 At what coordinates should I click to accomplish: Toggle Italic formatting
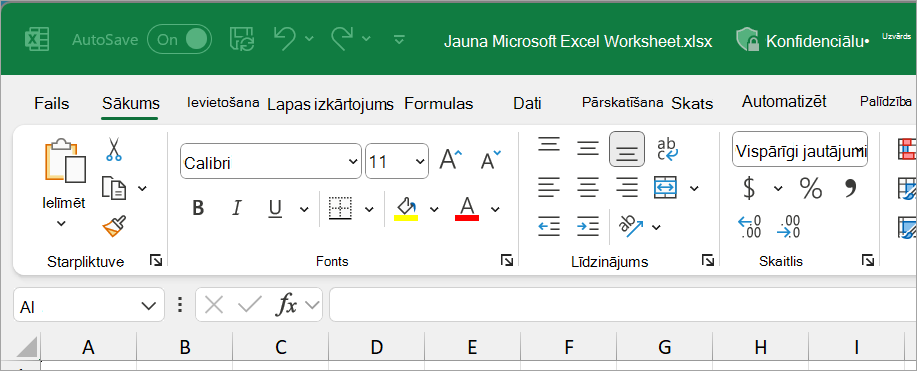coord(237,208)
